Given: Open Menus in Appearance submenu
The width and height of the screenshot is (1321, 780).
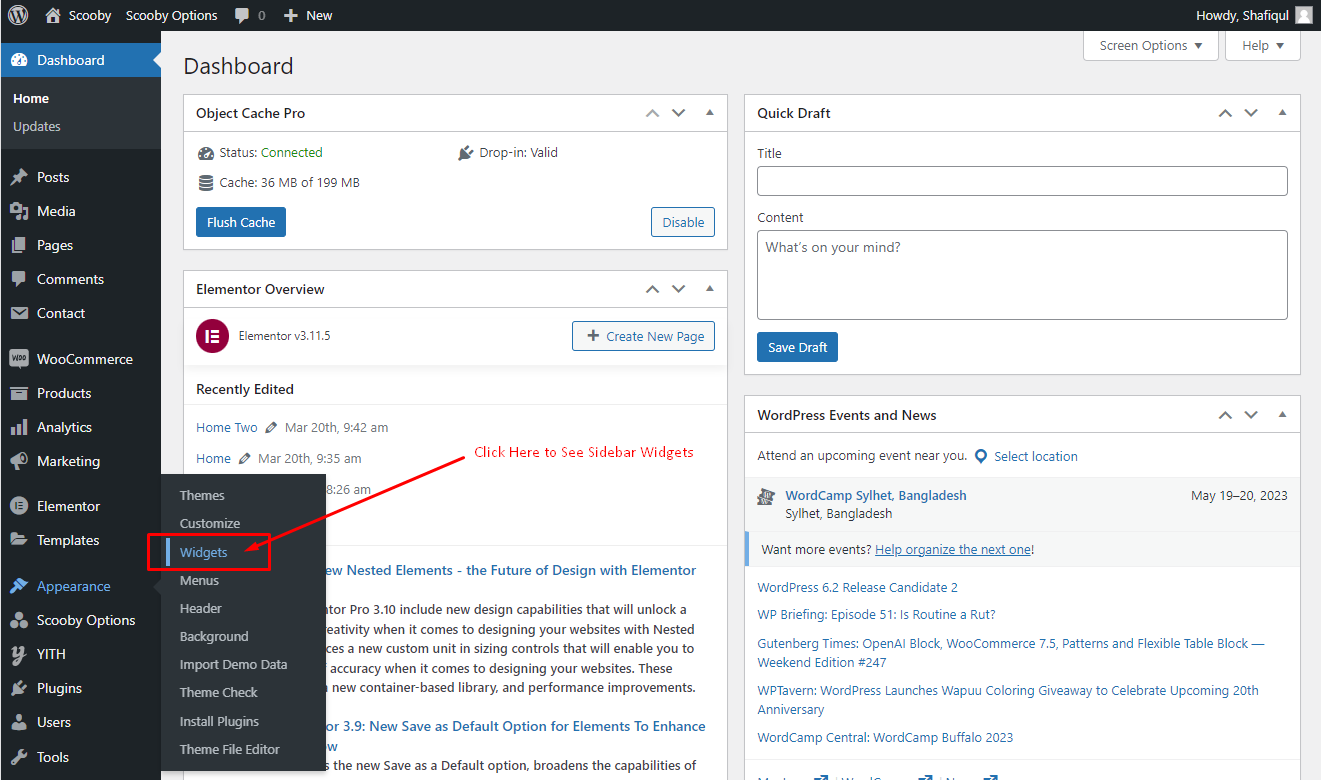Looking at the screenshot, I should pyautogui.click(x=199, y=580).
